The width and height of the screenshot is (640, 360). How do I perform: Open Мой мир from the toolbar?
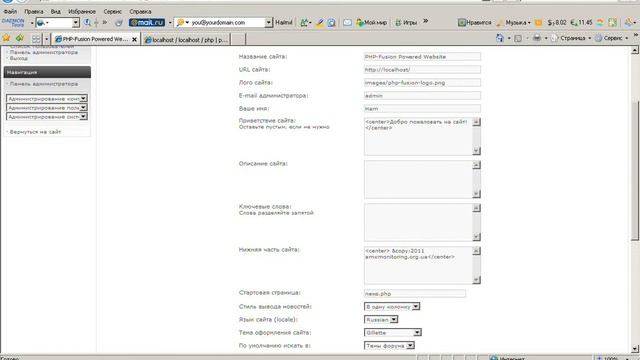point(371,22)
